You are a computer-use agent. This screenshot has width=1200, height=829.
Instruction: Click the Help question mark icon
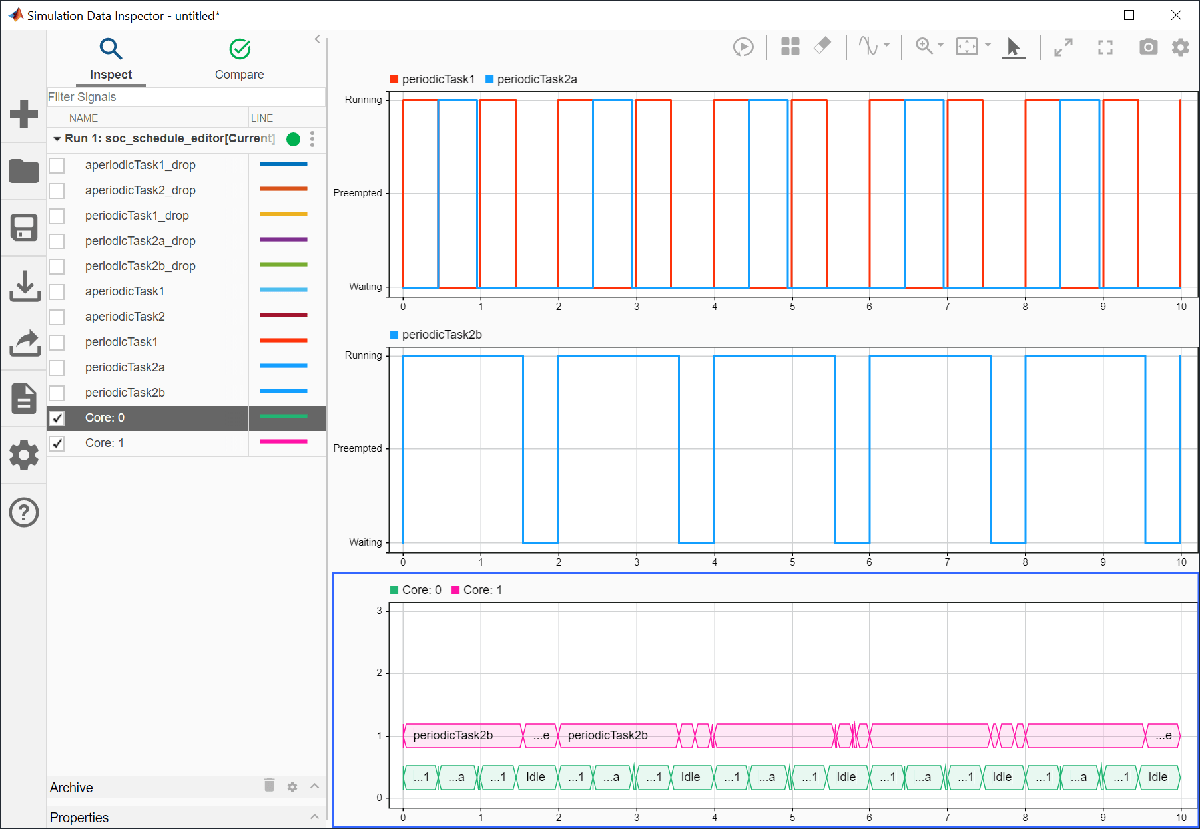pyautogui.click(x=23, y=512)
